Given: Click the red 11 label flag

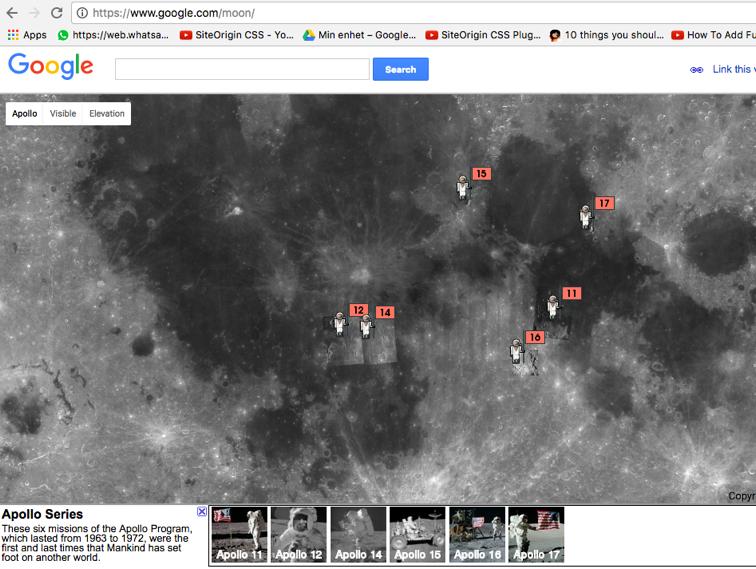Looking at the screenshot, I should click(571, 293).
